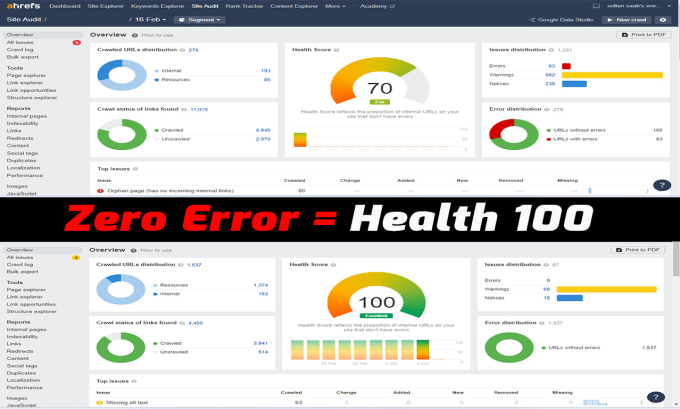680x409 pixels.
Task: Click the Health Score 70 gauge
Action: [x=380, y=81]
